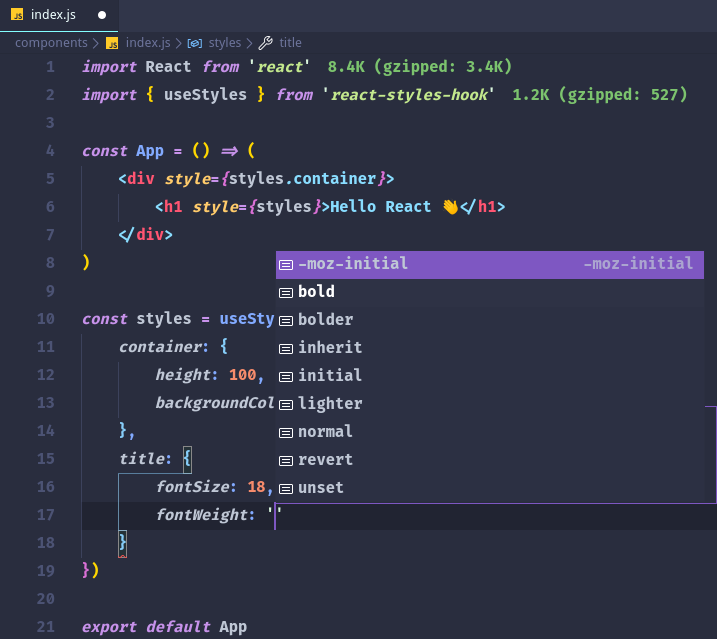Click line number 10 in the gutter
This screenshot has width=717, height=639.
[x=46, y=319]
